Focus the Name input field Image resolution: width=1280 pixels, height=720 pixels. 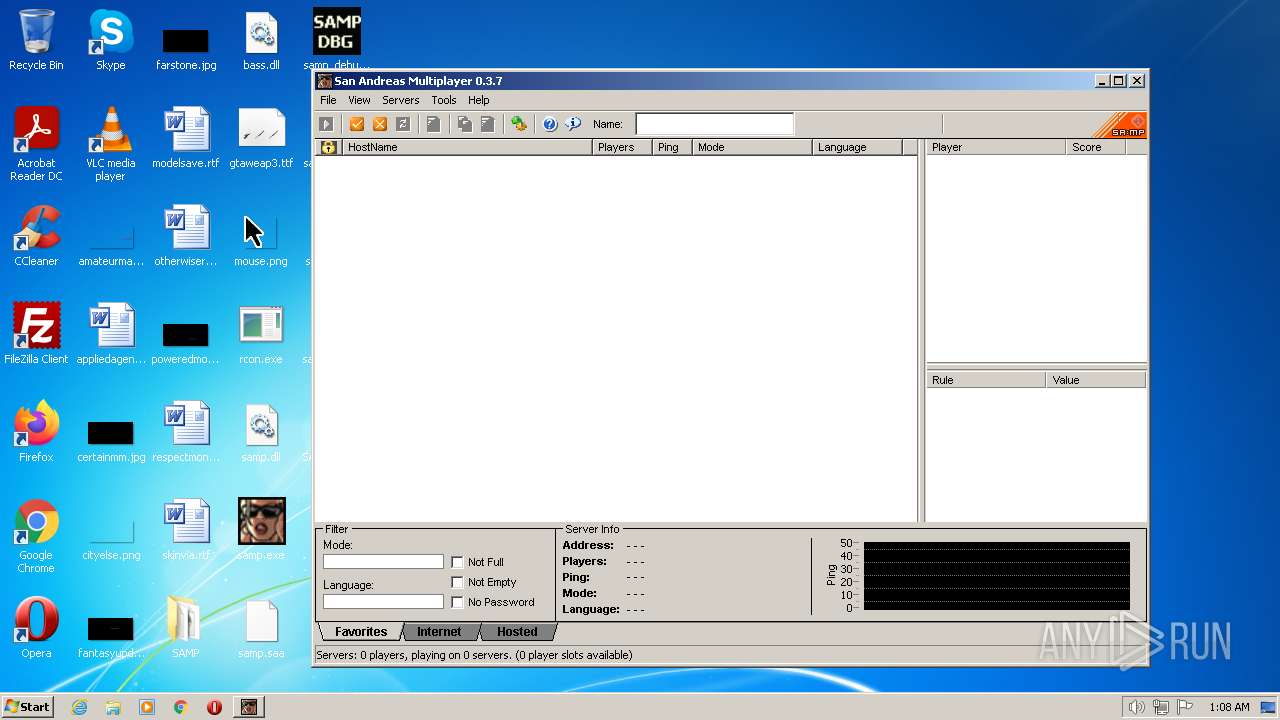point(715,124)
